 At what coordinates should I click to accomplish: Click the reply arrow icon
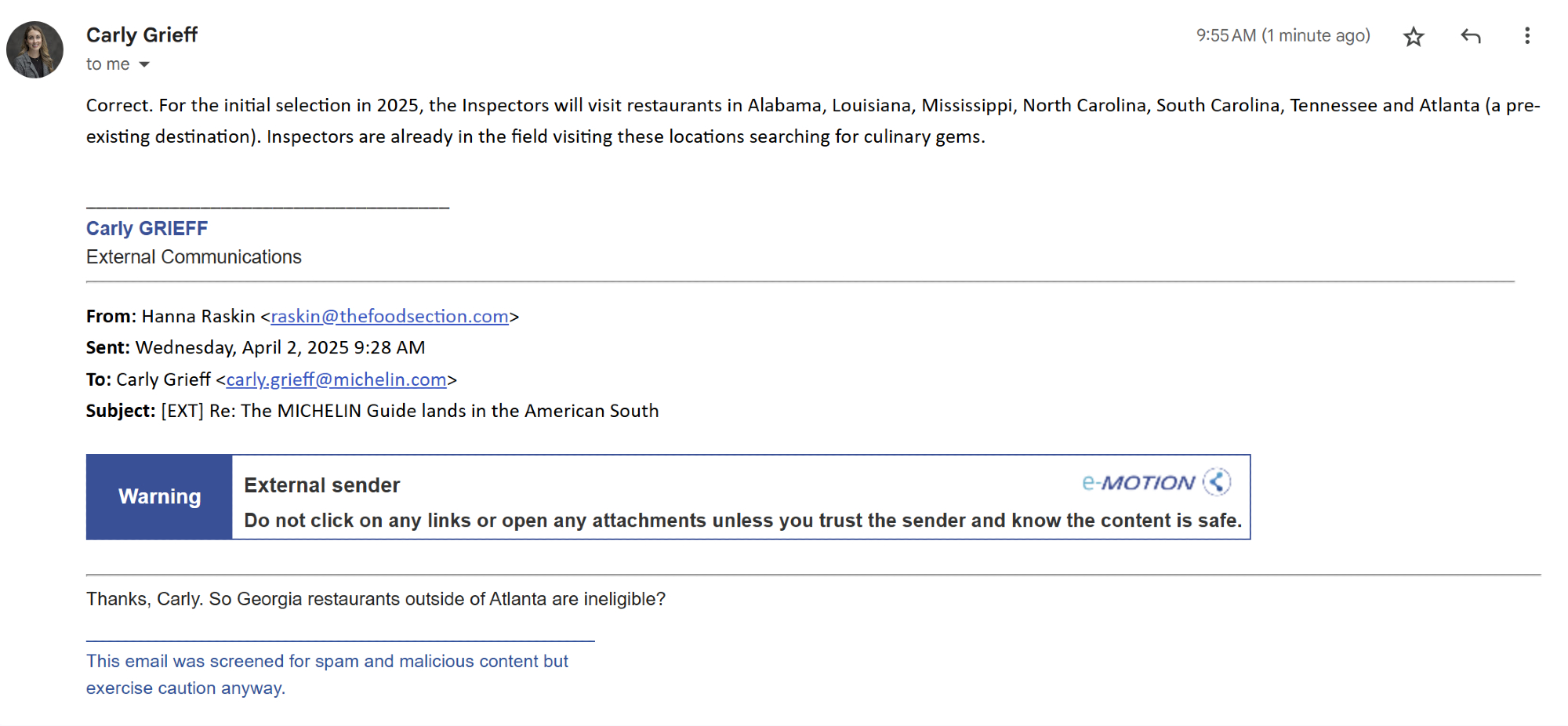pos(1471,36)
